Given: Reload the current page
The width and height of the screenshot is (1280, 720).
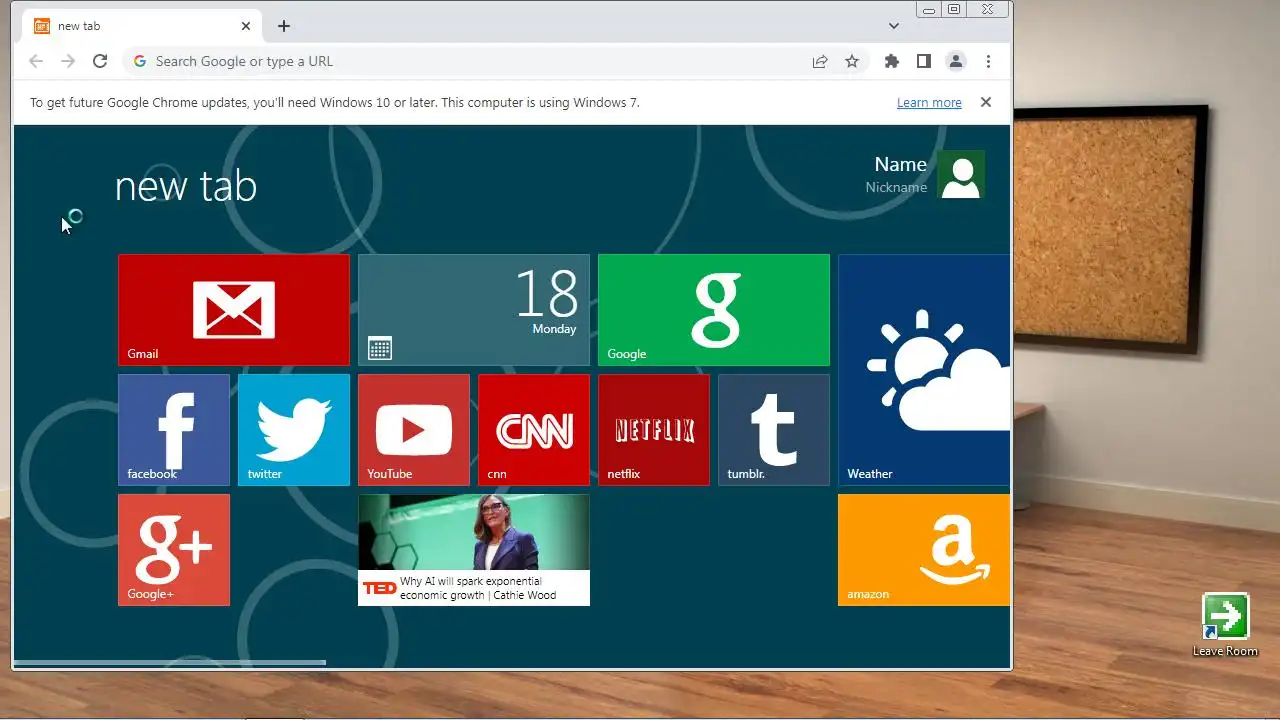Looking at the screenshot, I should click(100, 61).
